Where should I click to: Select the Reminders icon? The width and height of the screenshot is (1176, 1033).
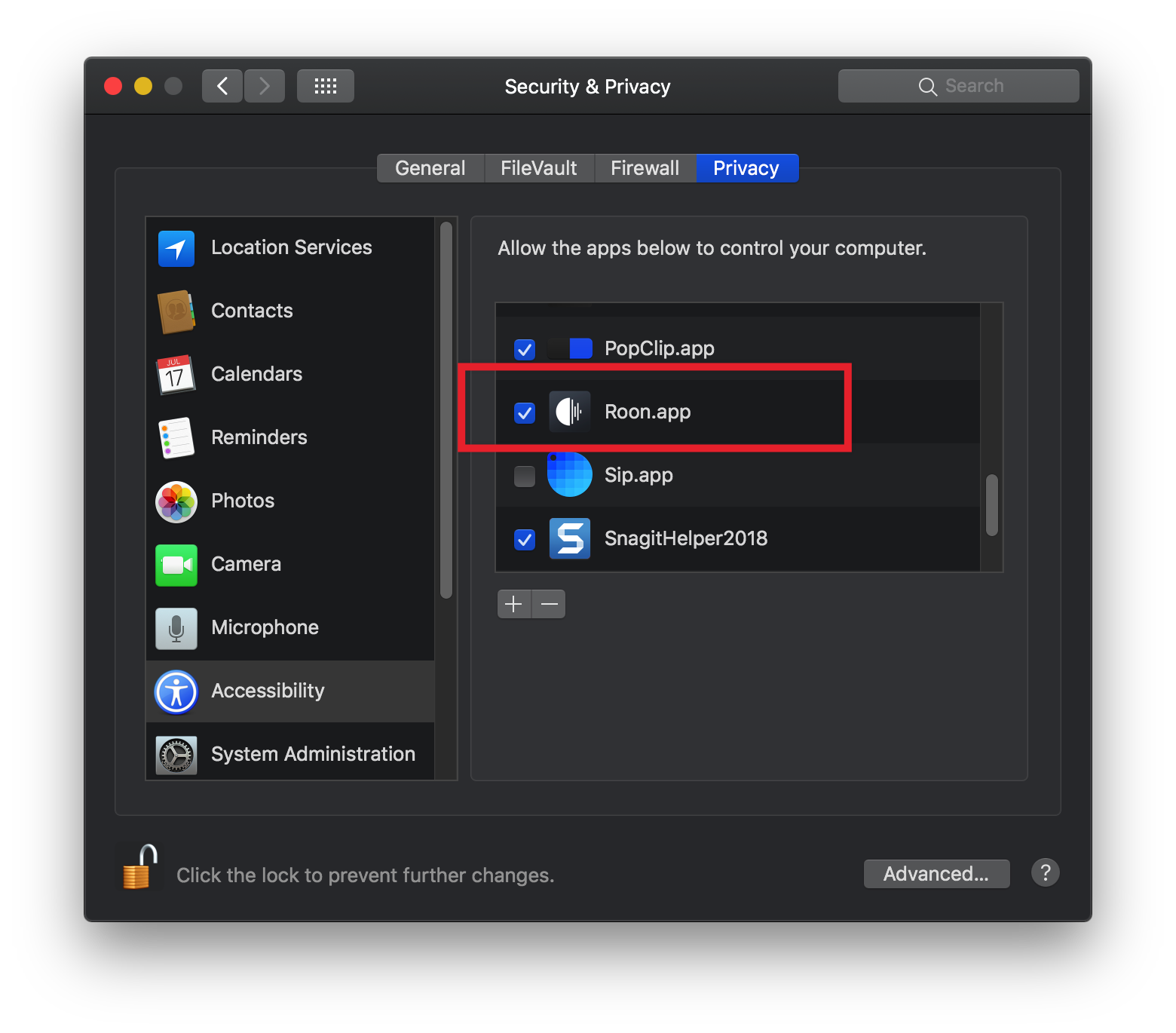176,438
